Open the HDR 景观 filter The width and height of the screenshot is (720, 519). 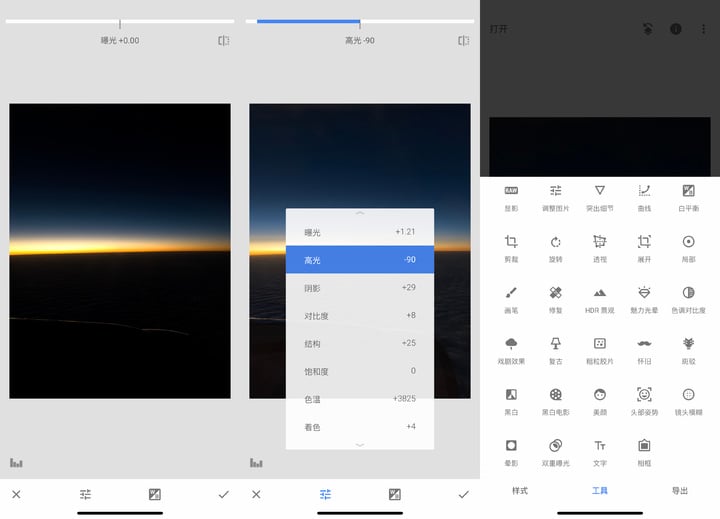599,298
